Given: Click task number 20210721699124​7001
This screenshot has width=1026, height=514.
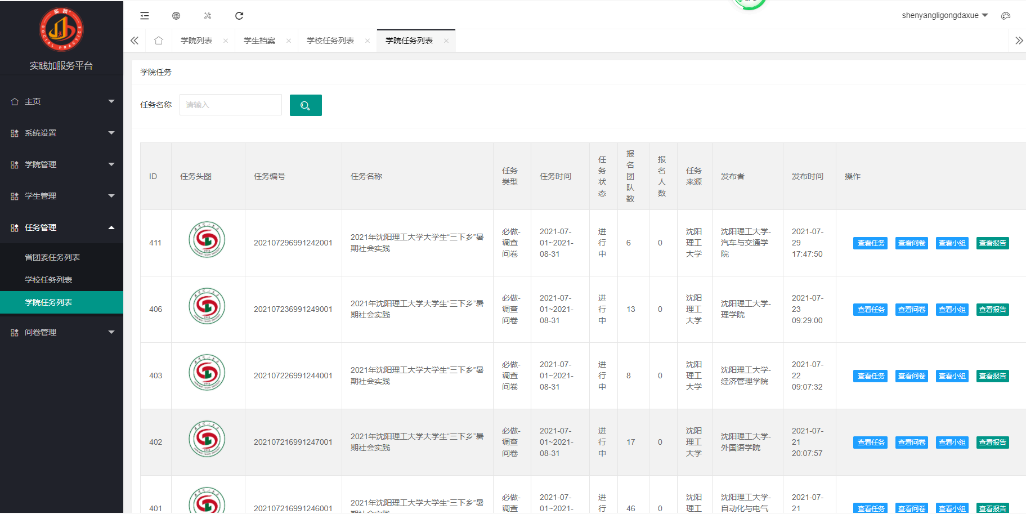Looking at the screenshot, I should [293, 443].
